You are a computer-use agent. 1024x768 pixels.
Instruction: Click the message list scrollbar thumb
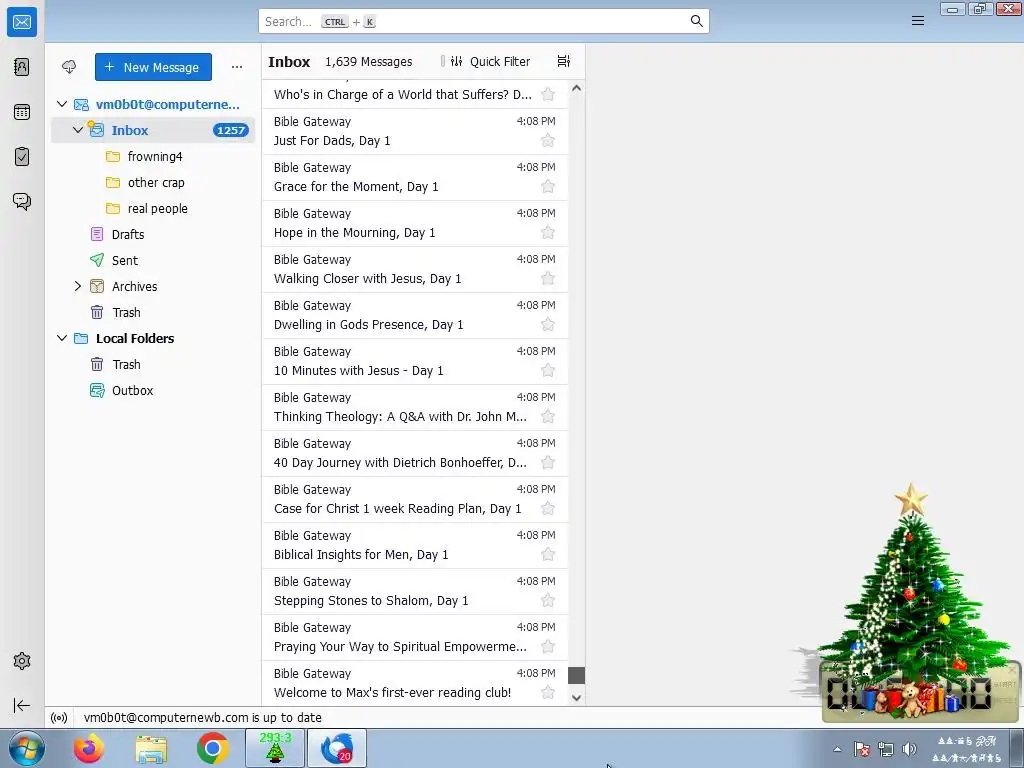(576, 675)
